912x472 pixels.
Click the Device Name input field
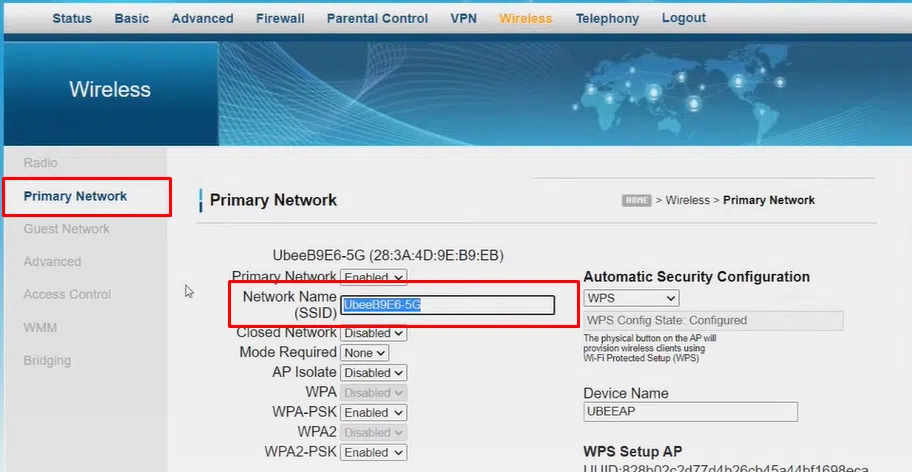point(690,412)
